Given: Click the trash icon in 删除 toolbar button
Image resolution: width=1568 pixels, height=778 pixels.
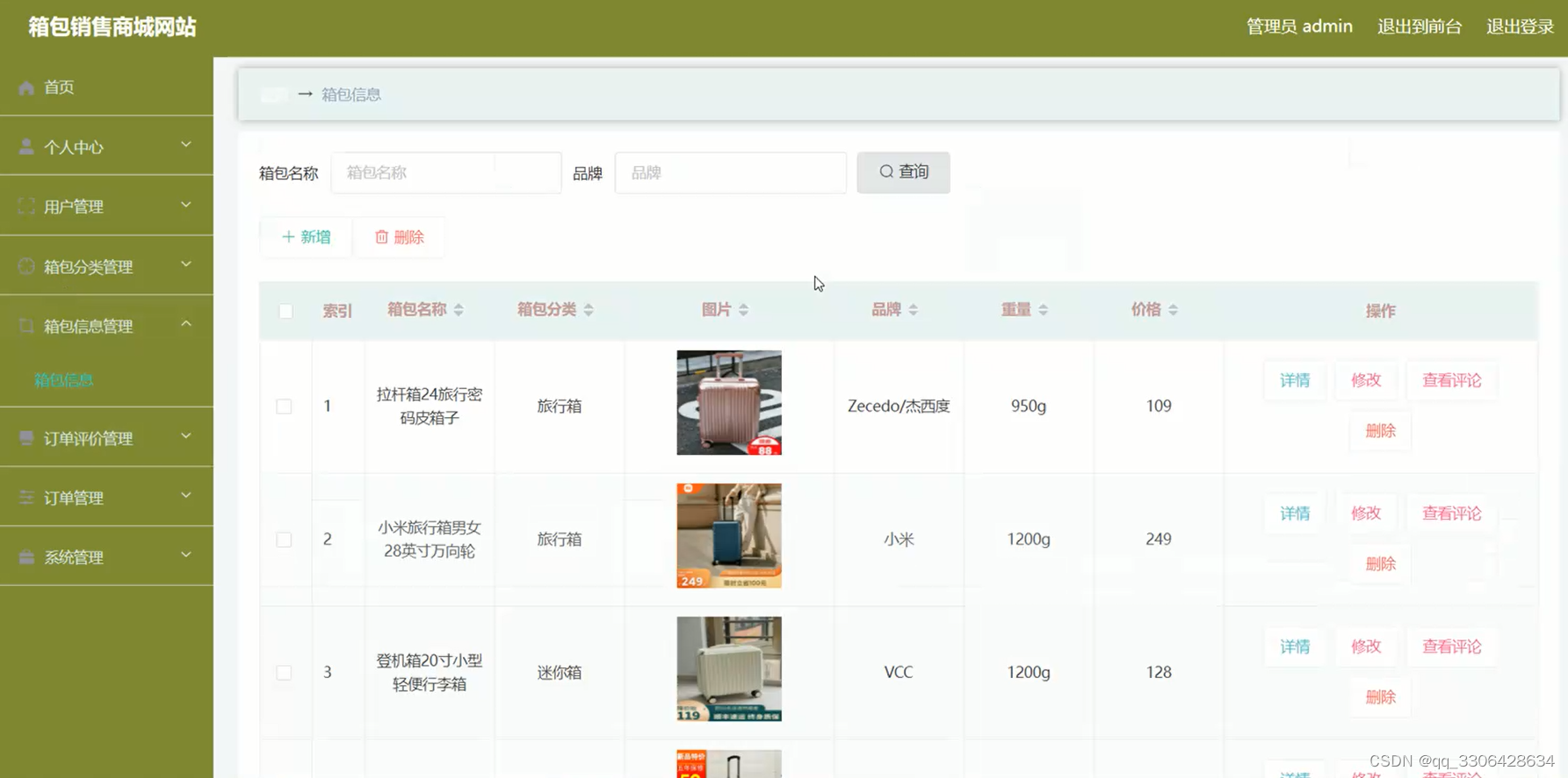Looking at the screenshot, I should [x=381, y=237].
